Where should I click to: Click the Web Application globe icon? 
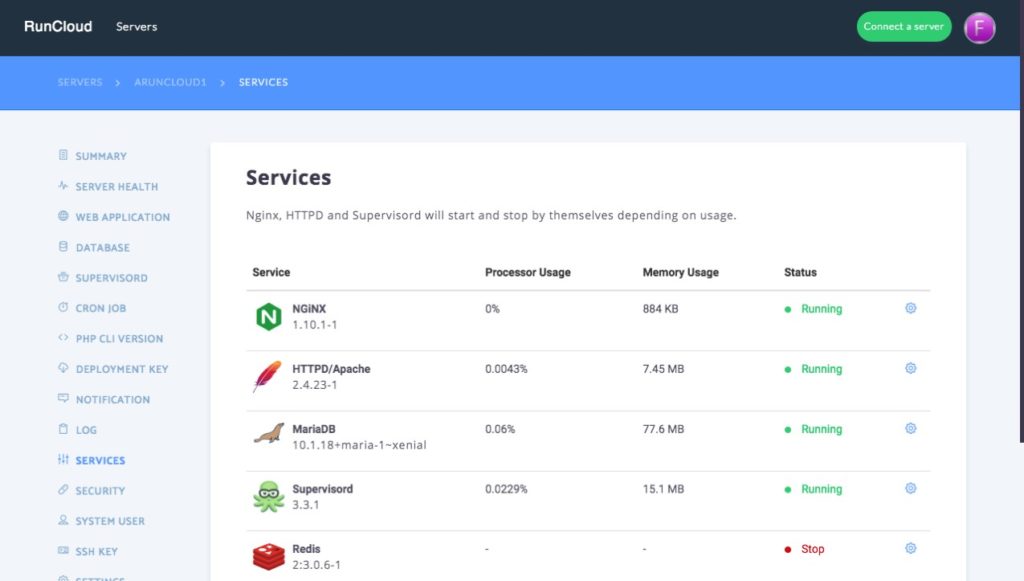click(63, 216)
